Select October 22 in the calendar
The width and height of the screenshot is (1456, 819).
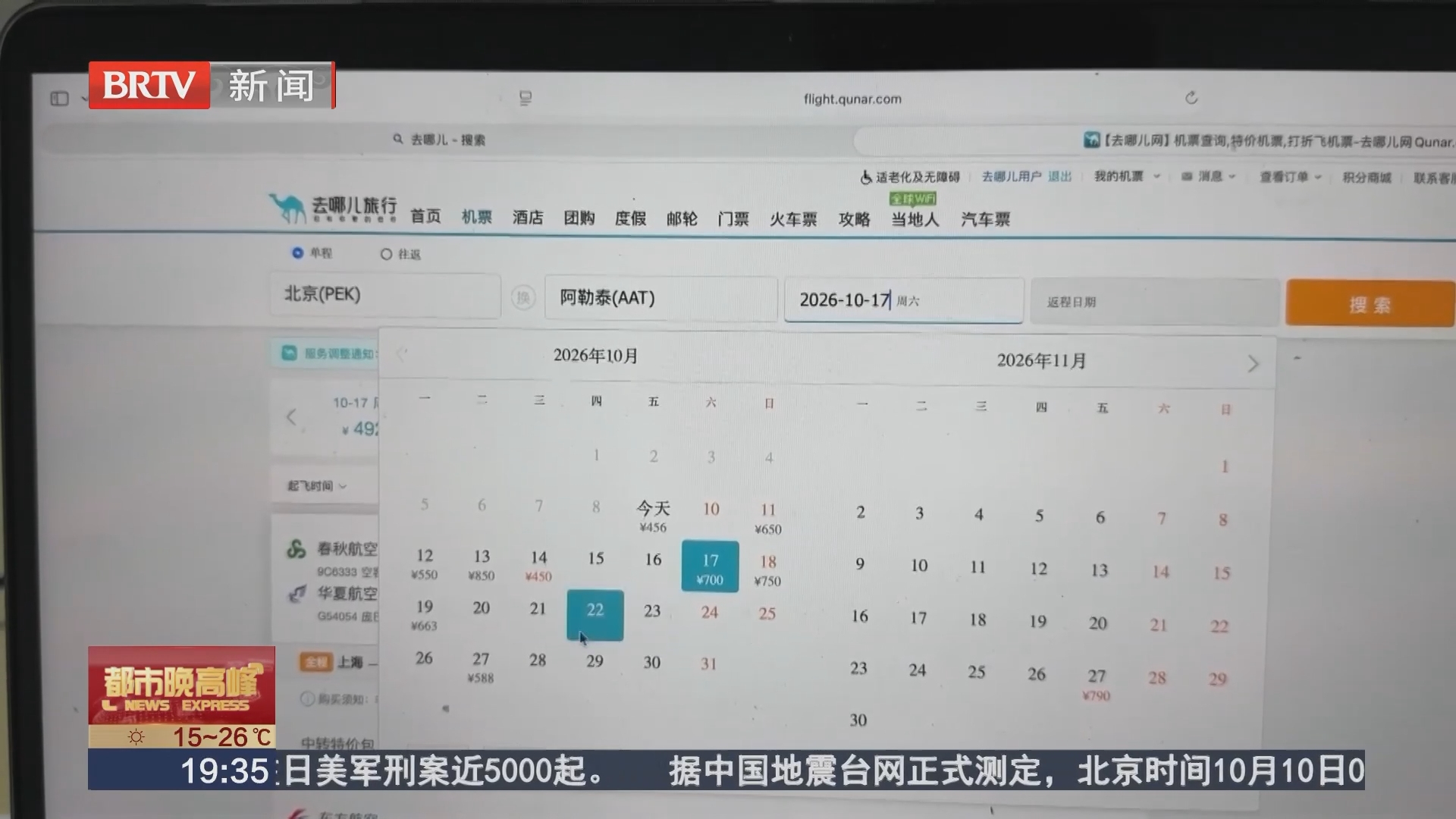(x=595, y=615)
